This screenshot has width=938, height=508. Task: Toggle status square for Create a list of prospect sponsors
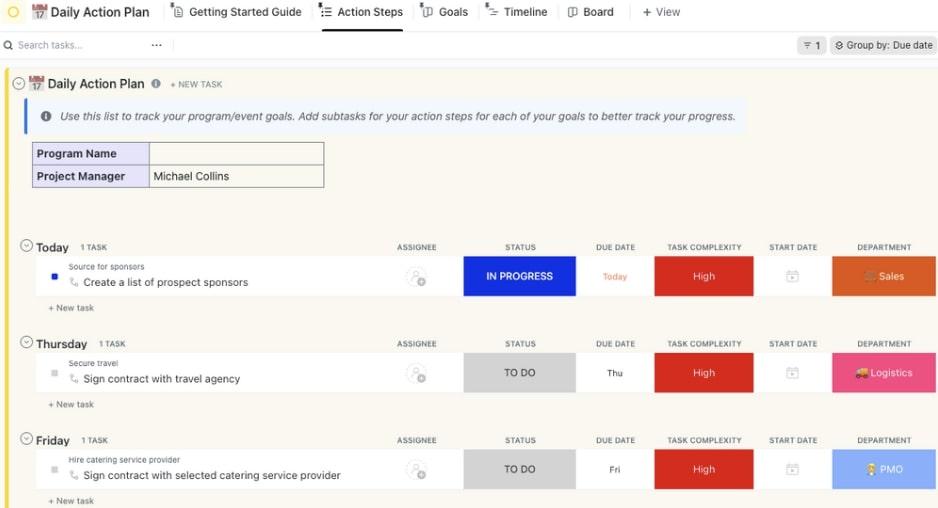[54, 277]
